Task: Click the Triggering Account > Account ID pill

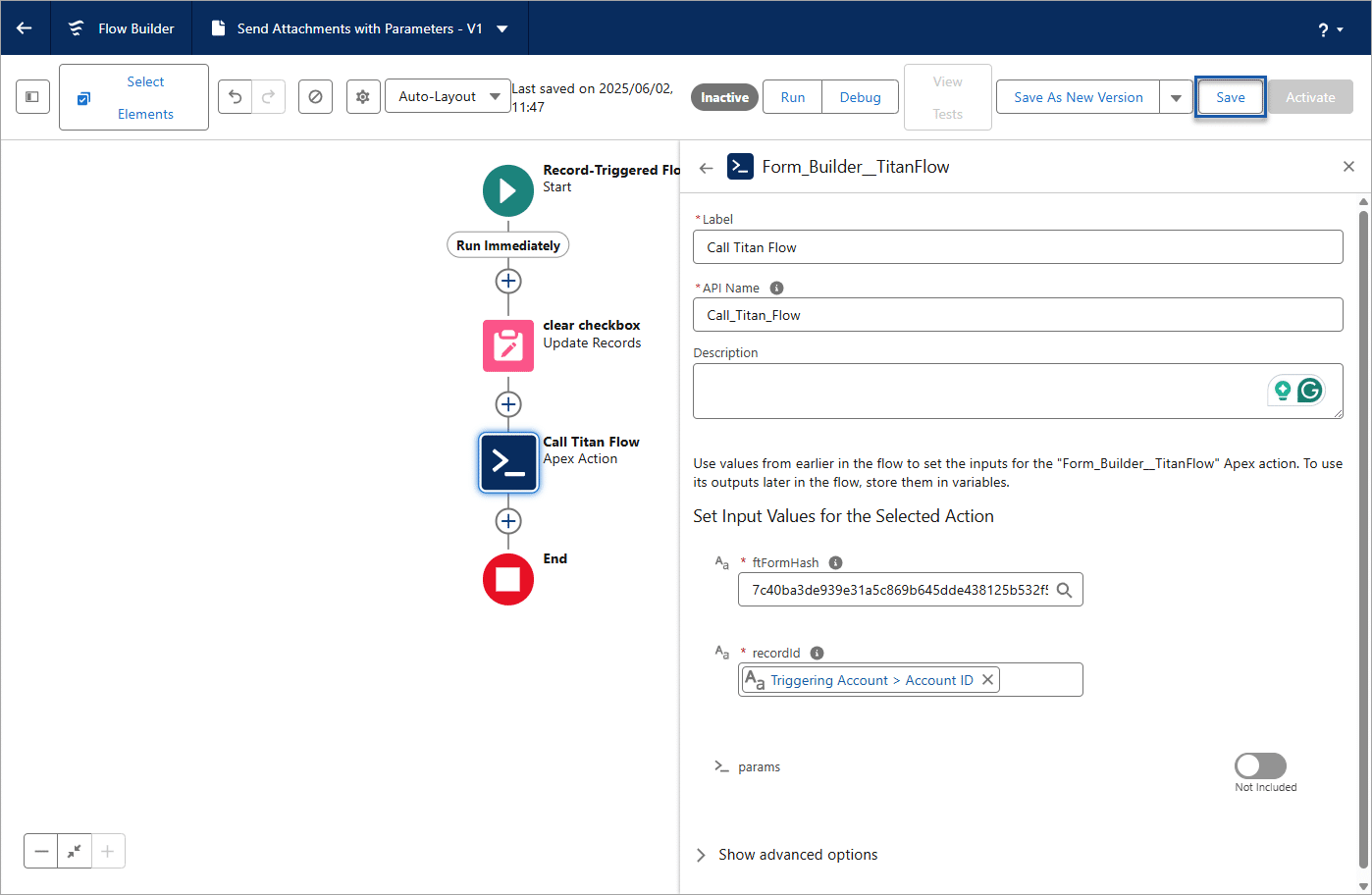Action: (871, 680)
